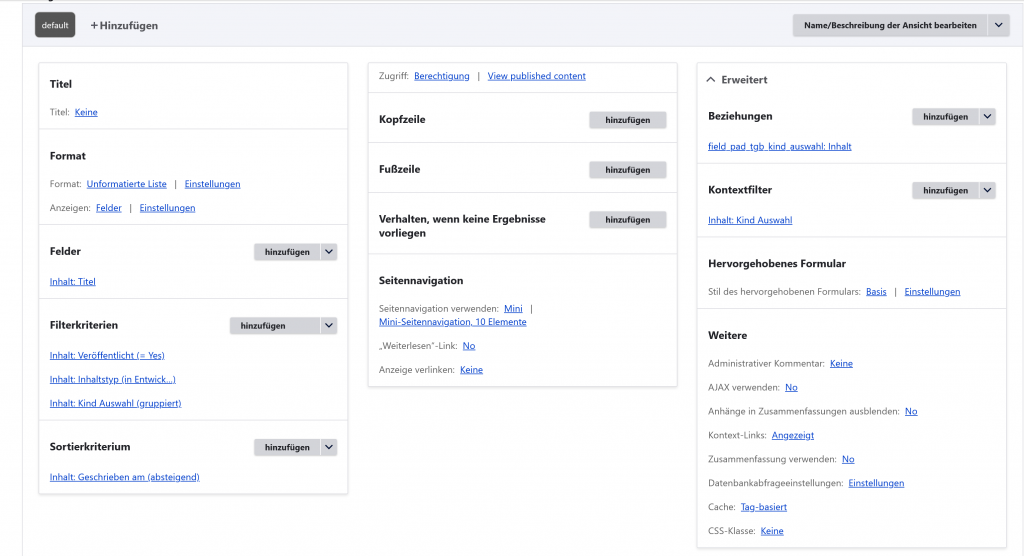Open Inhalt: Geschrieben am (absteigend) sort link

[124, 477]
